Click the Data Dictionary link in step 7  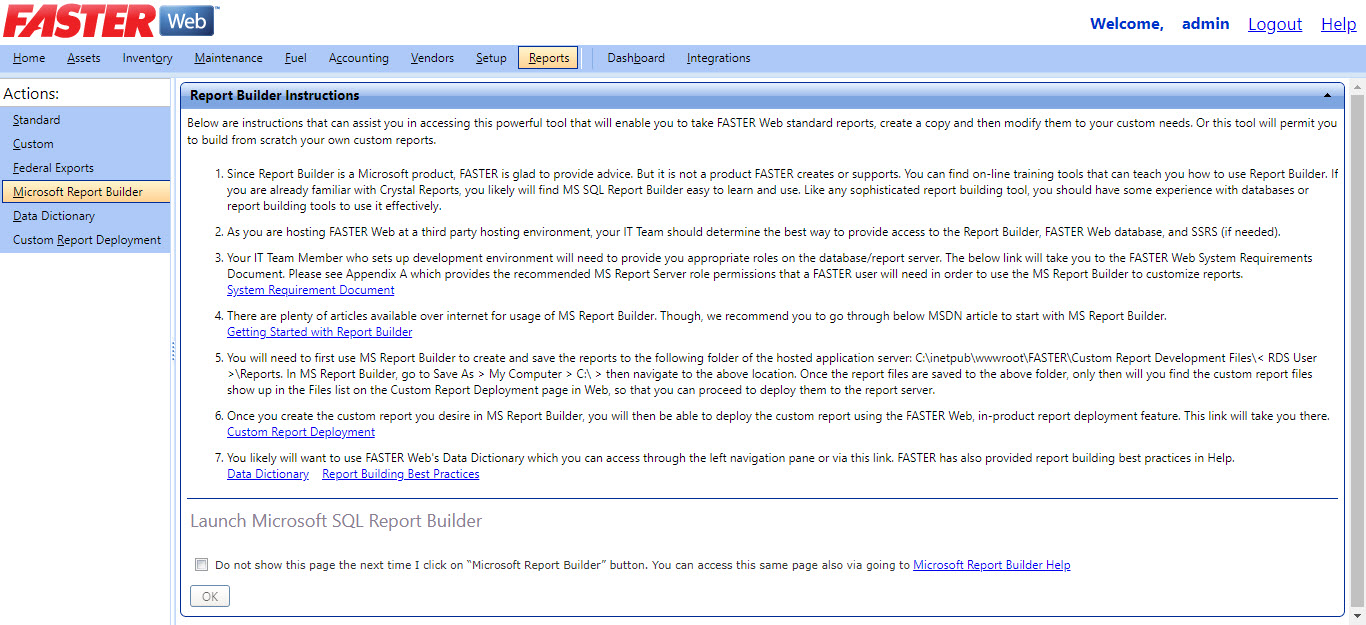pos(268,474)
